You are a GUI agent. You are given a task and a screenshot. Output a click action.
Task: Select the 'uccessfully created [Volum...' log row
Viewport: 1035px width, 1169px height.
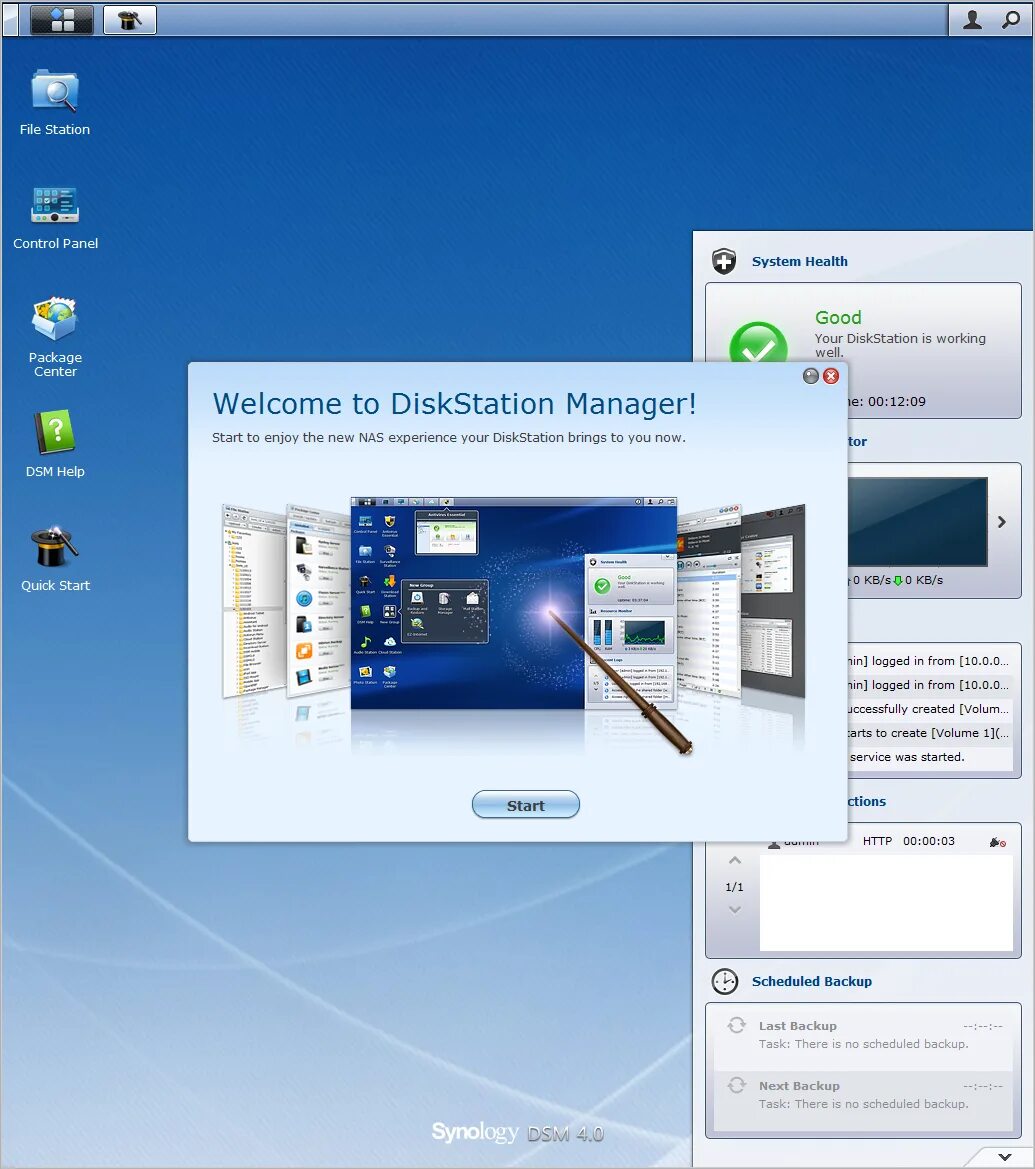[x=929, y=708]
